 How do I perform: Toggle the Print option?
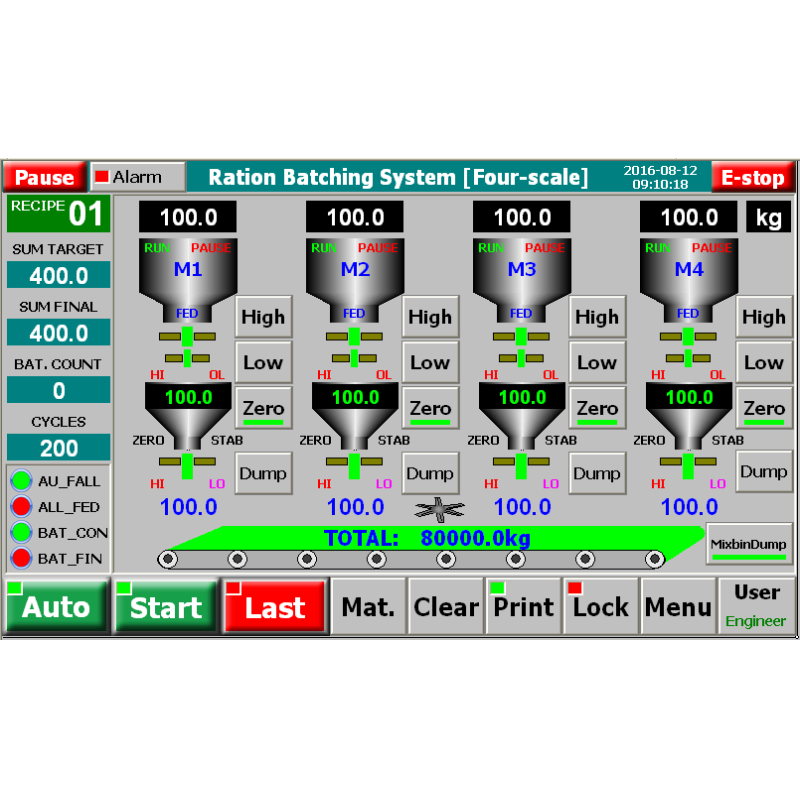pyautogui.click(x=523, y=606)
